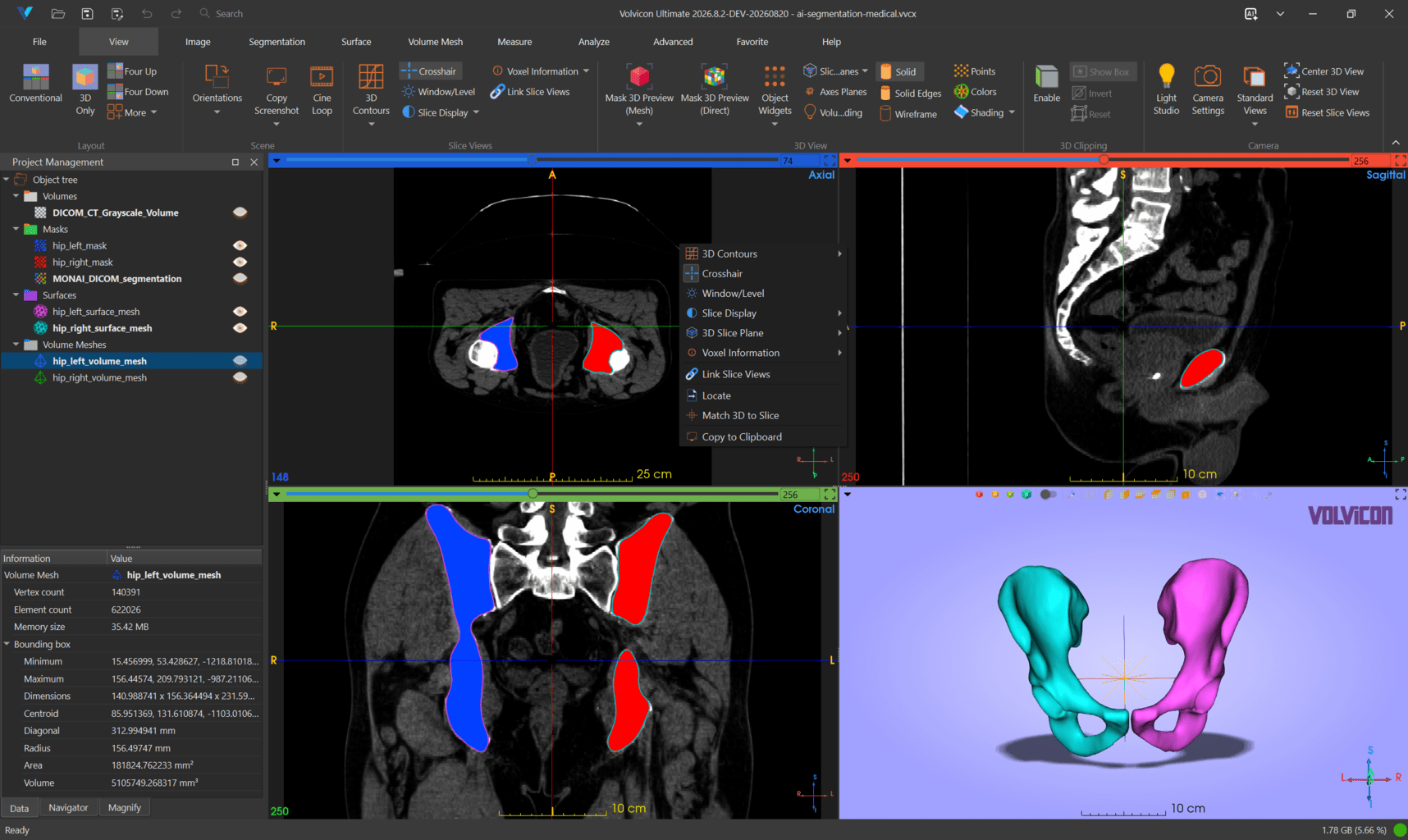
Task: Click Center 3D View
Action: 1324,71
